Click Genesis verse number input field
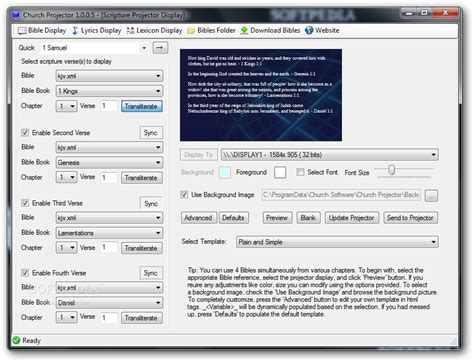 109,177
